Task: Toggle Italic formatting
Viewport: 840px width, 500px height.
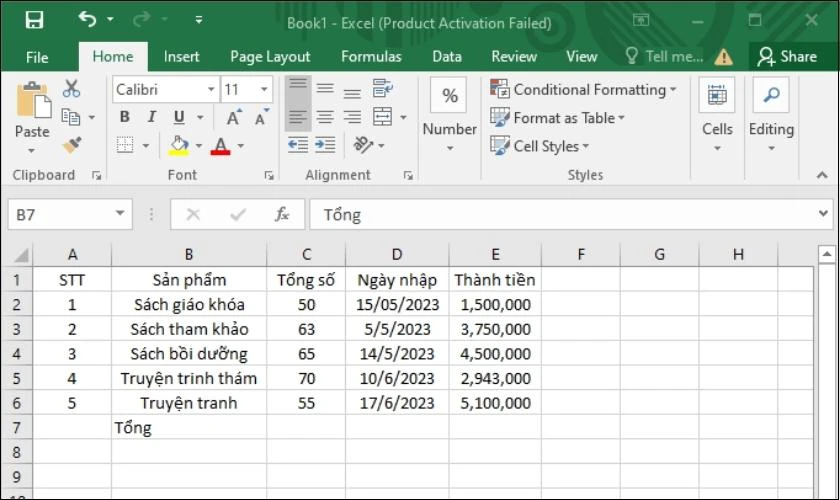Action: 152,117
